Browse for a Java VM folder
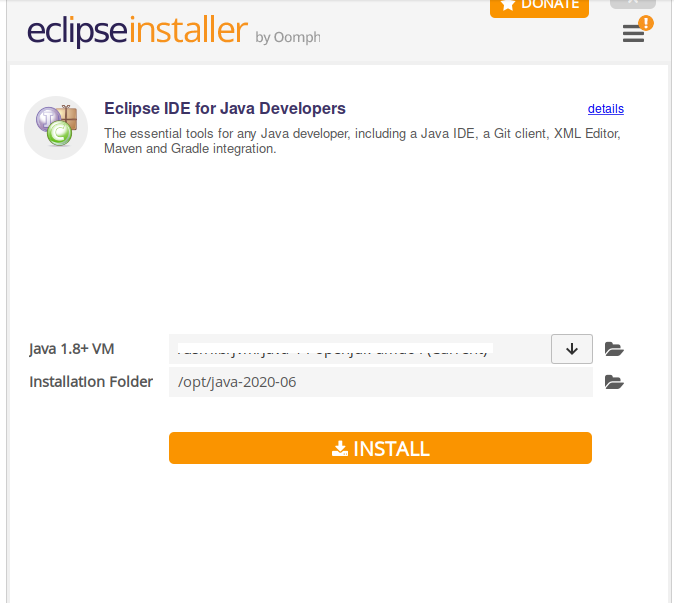The width and height of the screenshot is (674, 603). (x=614, y=349)
